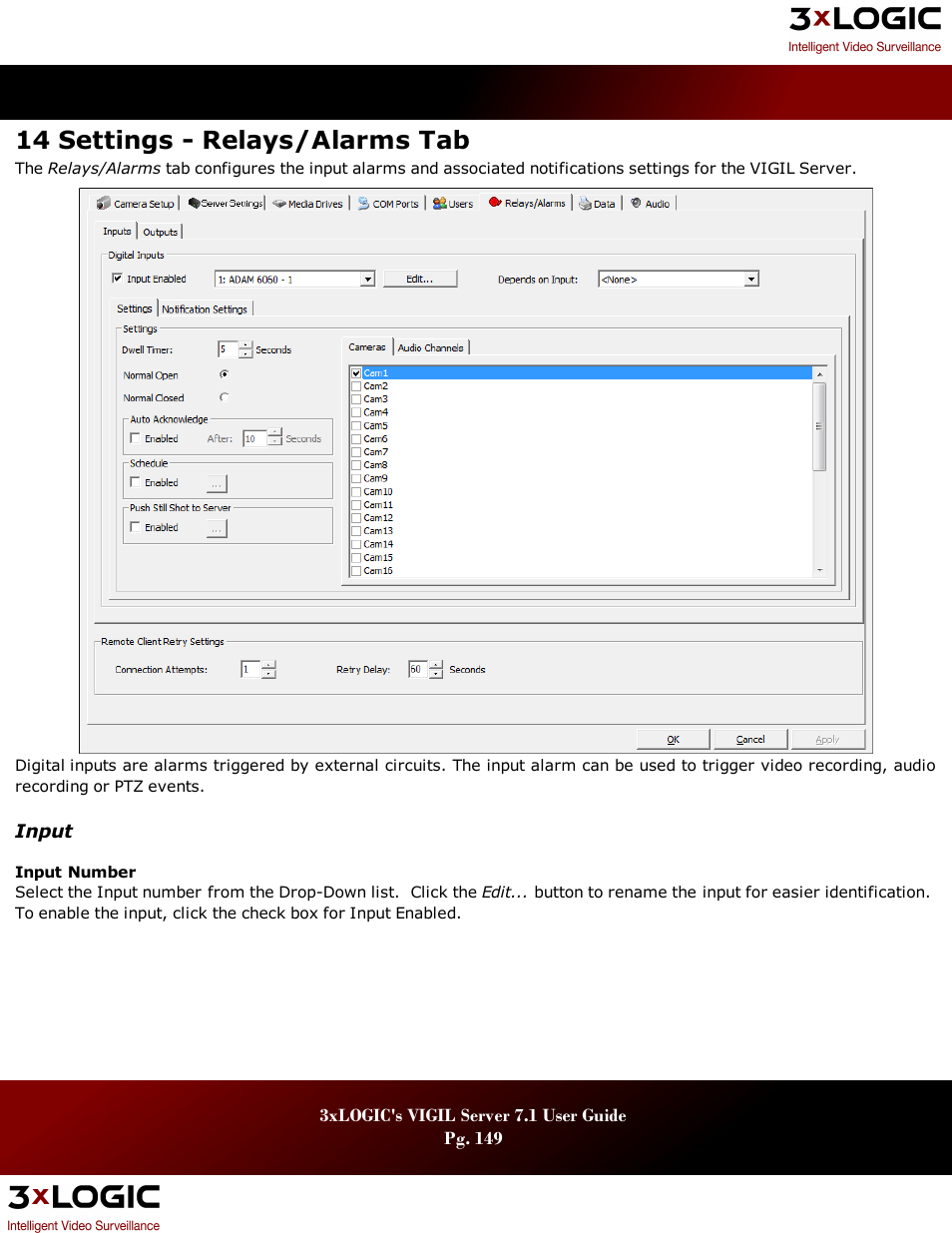Open the Audio Channels tab
Image resolution: width=952 pixels, height=1233 pixels.
click(431, 346)
